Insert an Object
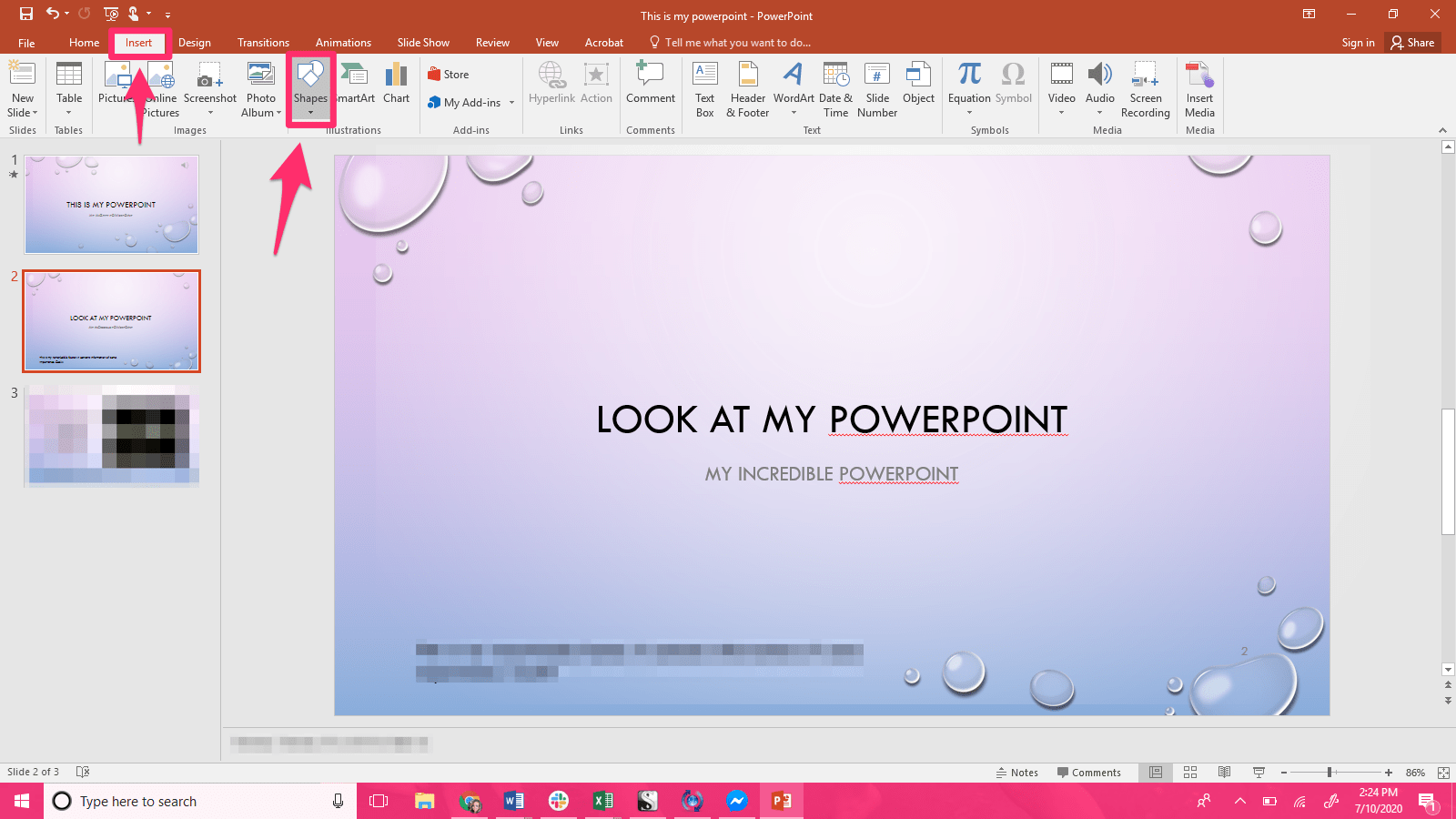This screenshot has width=1456, height=819. pos(918,84)
